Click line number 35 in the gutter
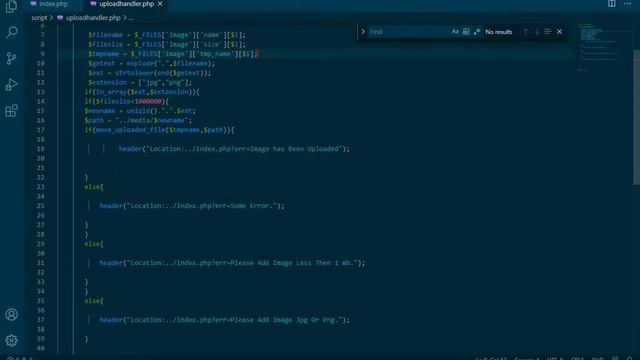 (40, 301)
